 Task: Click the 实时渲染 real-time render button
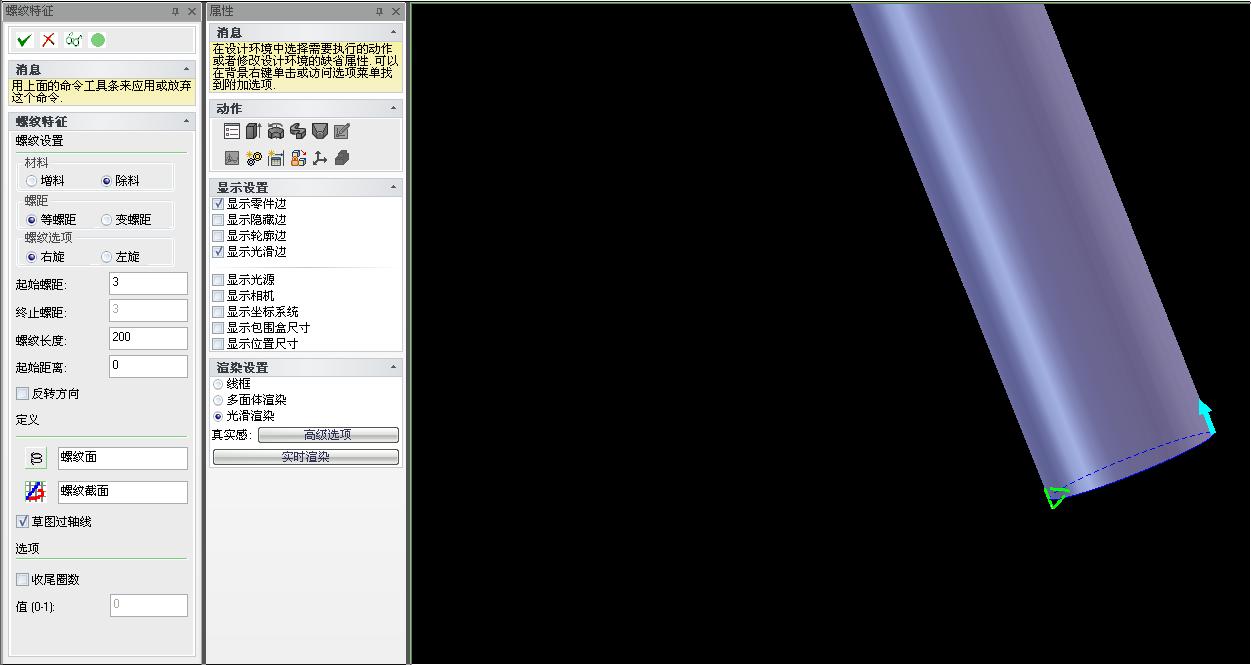tap(306, 457)
